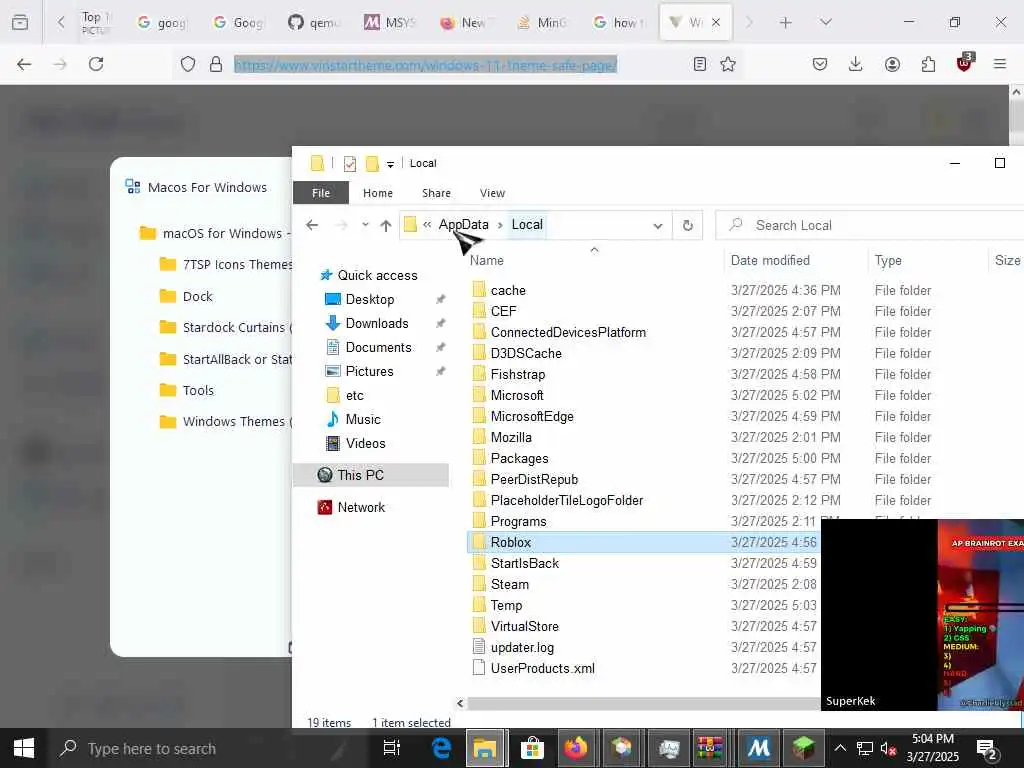Viewport: 1024px width, 768px height.
Task: Refresh the Local folder in Explorer
Action: tap(688, 225)
